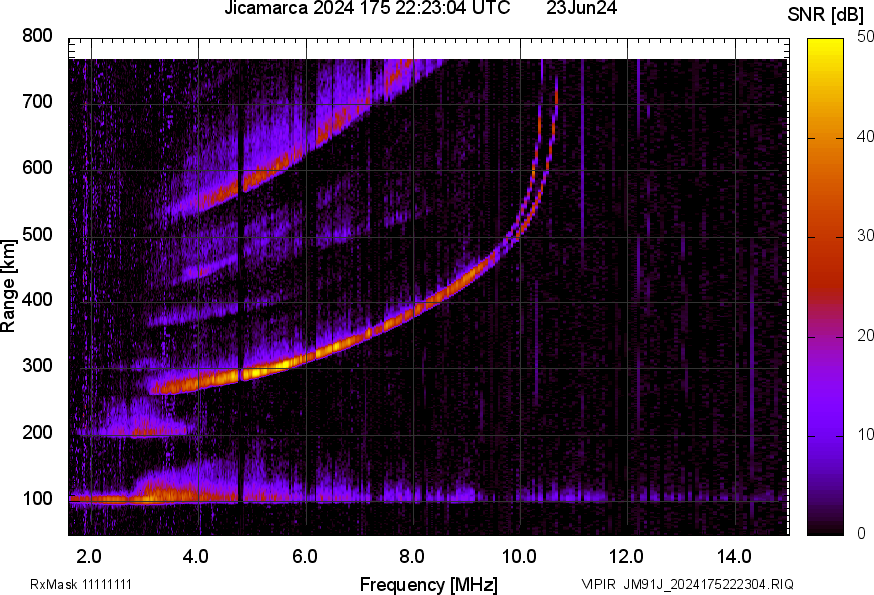
Task: Click the 'RxMask 11111111' label
Action: tap(81, 584)
